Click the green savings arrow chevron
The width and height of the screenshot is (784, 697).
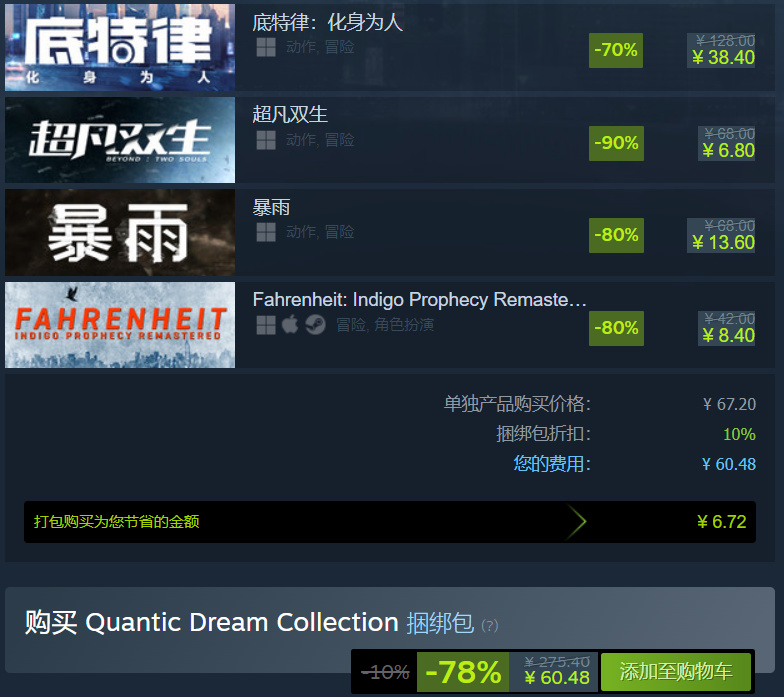576,522
